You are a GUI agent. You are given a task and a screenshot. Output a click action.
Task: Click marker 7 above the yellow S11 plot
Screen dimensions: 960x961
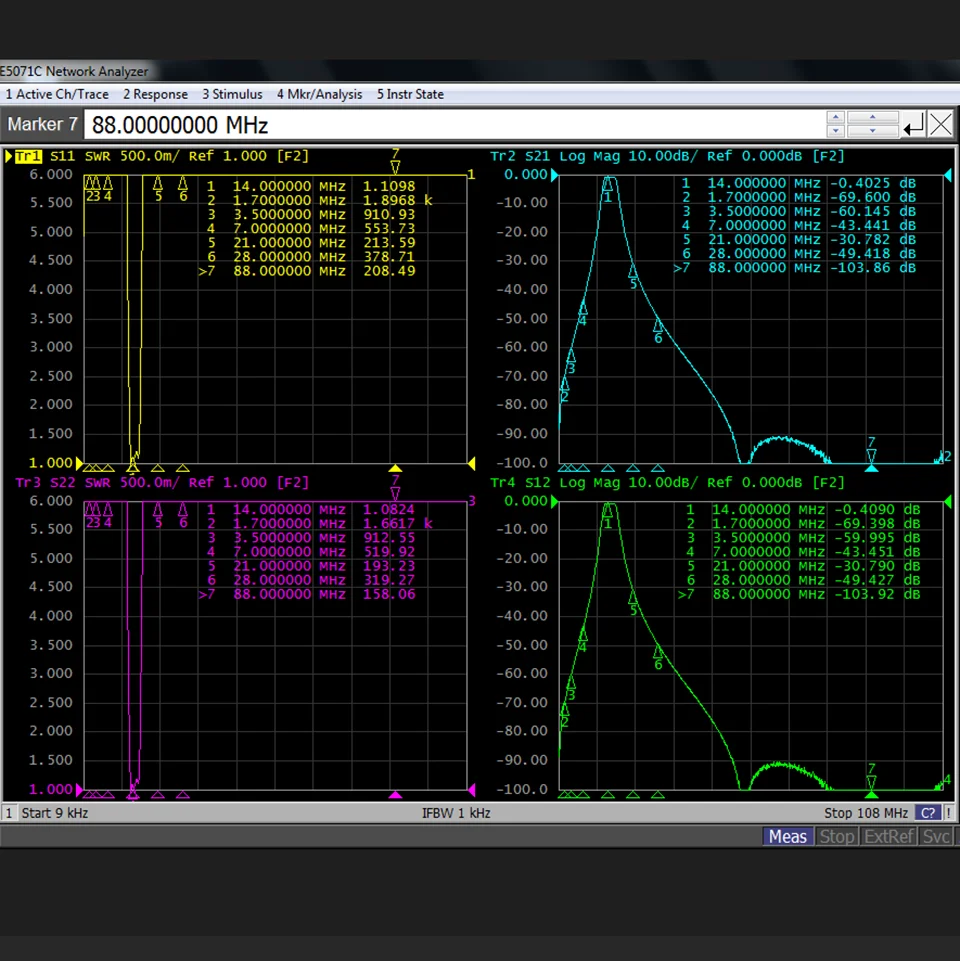[x=395, y=161]
